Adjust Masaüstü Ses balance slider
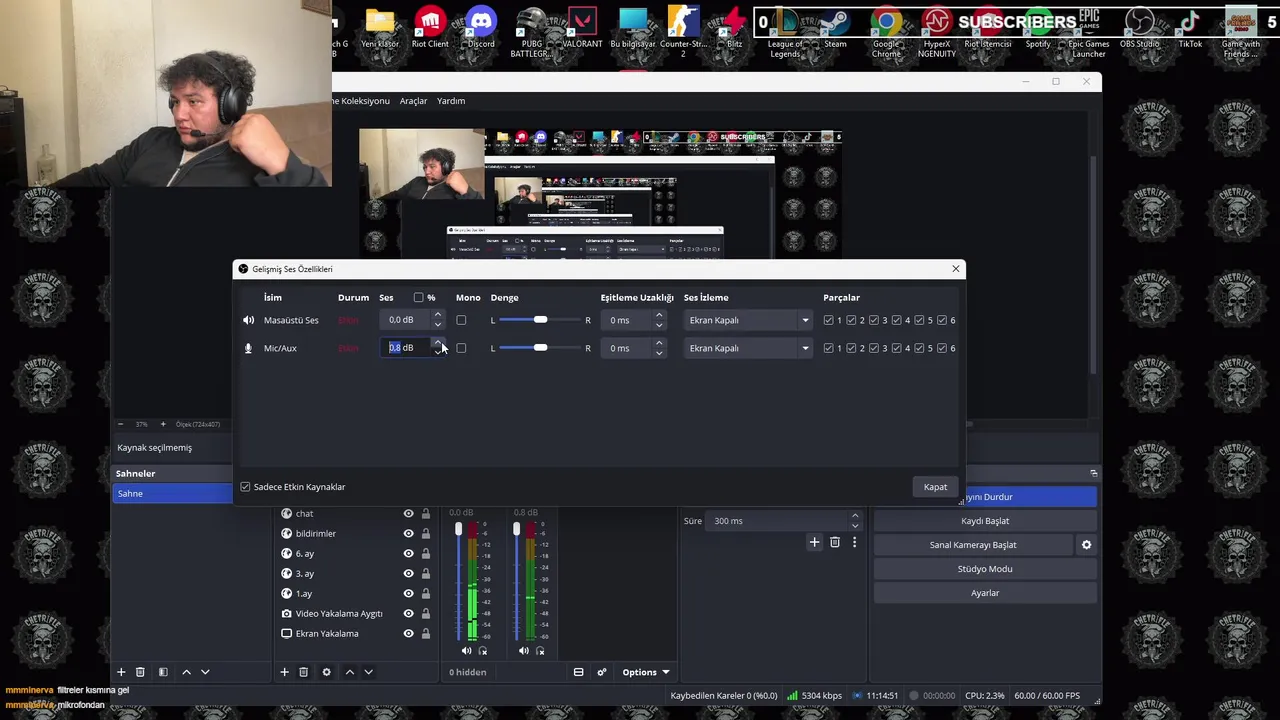 540,320
